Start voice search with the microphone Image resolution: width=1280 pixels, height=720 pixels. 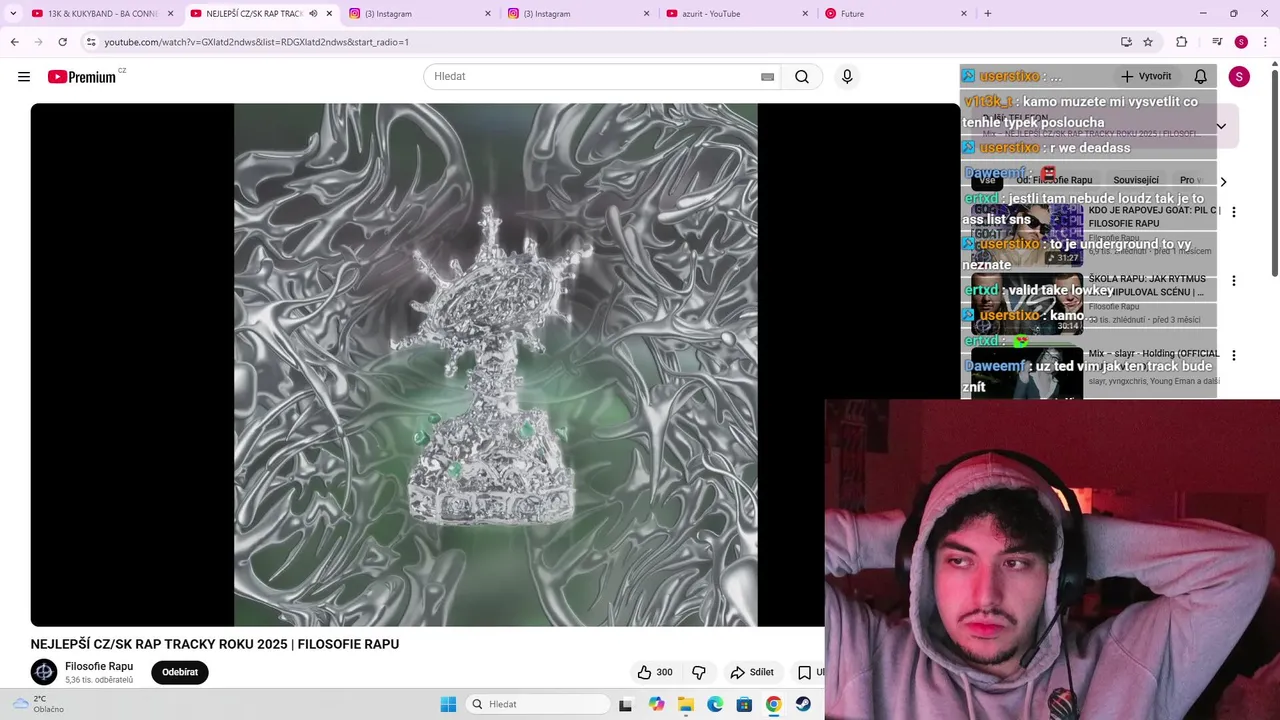pos(847,77)
